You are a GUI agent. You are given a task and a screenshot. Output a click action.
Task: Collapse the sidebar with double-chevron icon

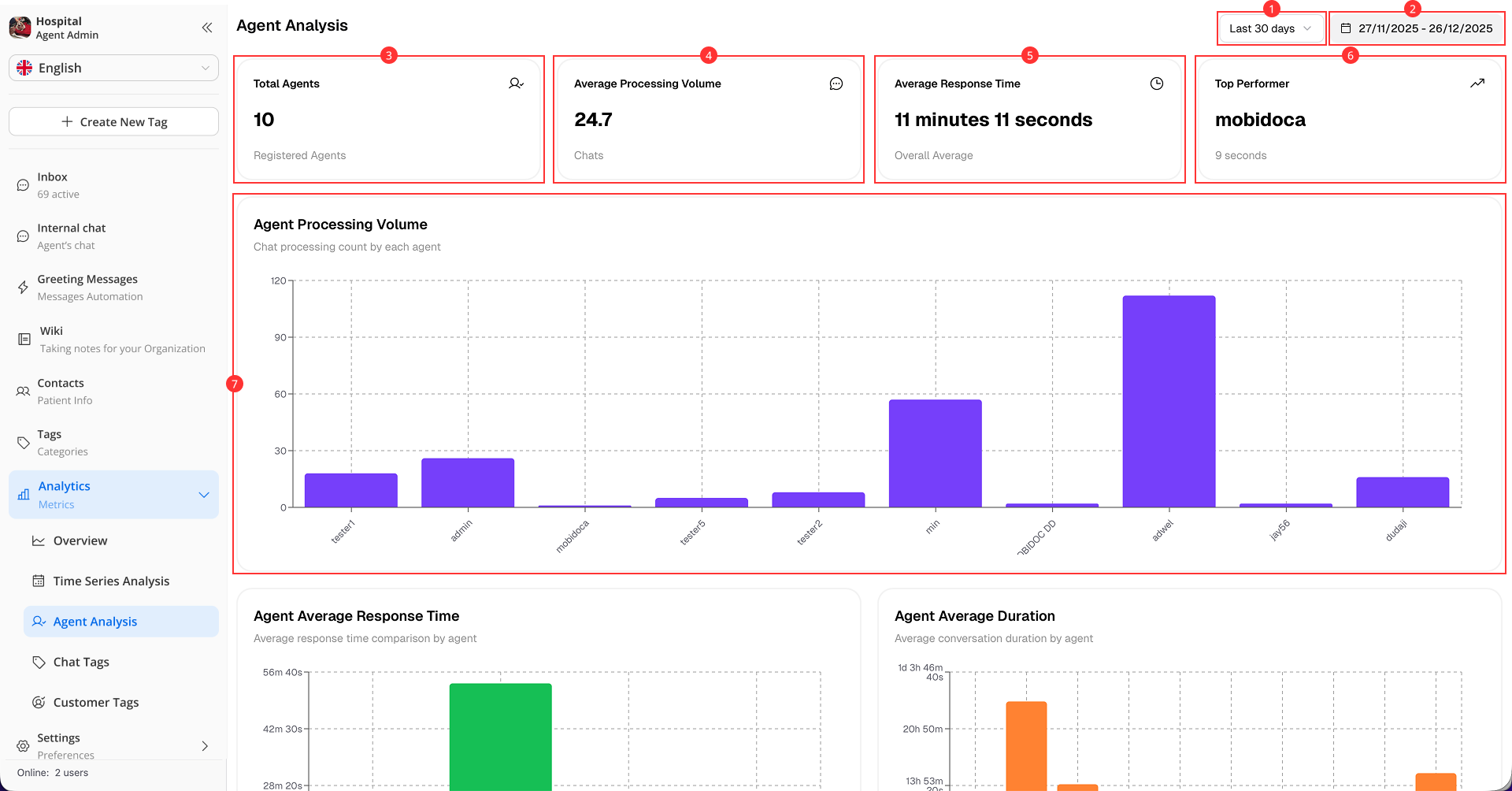[207, 28]
